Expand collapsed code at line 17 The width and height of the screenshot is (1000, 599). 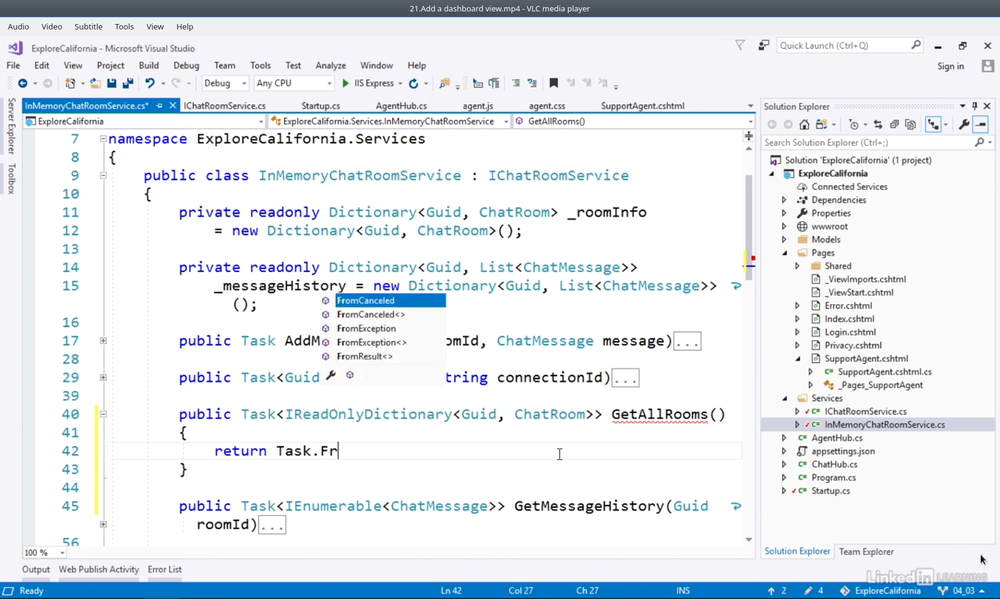coord(103,341)
